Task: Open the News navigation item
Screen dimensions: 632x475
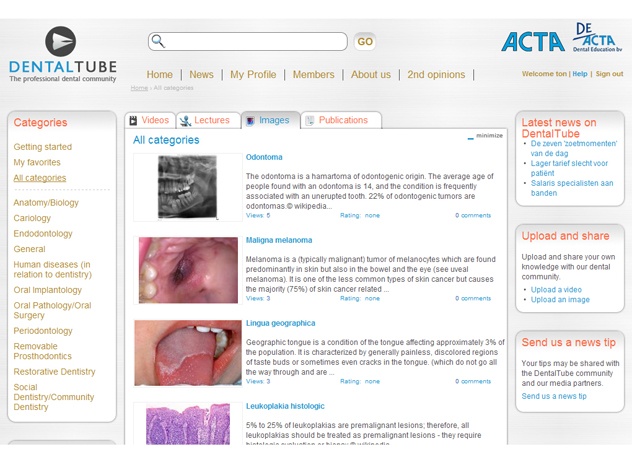Action: pos(202,75)
